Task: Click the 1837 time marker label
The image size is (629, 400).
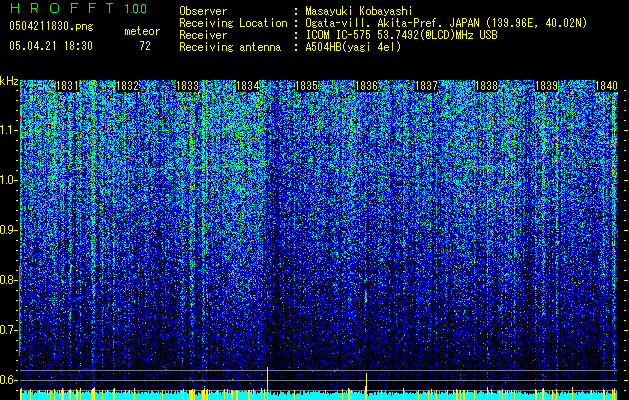Action: (426, 86)
